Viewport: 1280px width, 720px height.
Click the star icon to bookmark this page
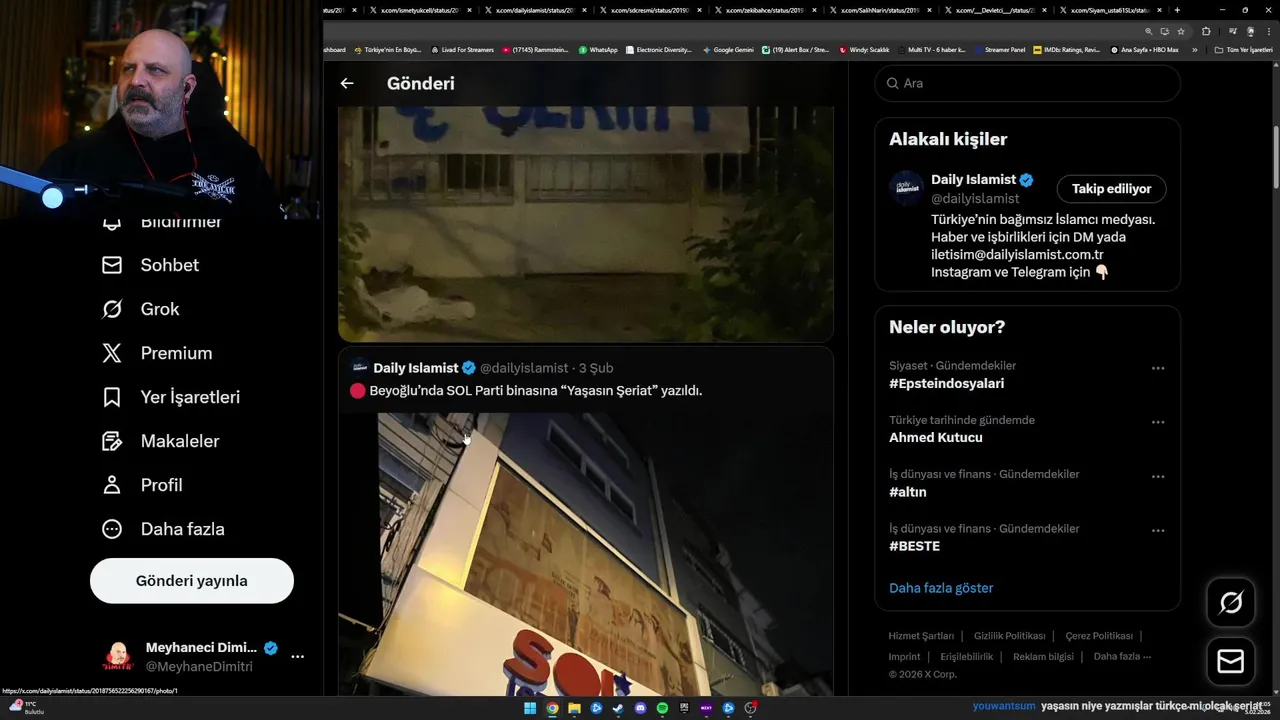point(1181,32)
